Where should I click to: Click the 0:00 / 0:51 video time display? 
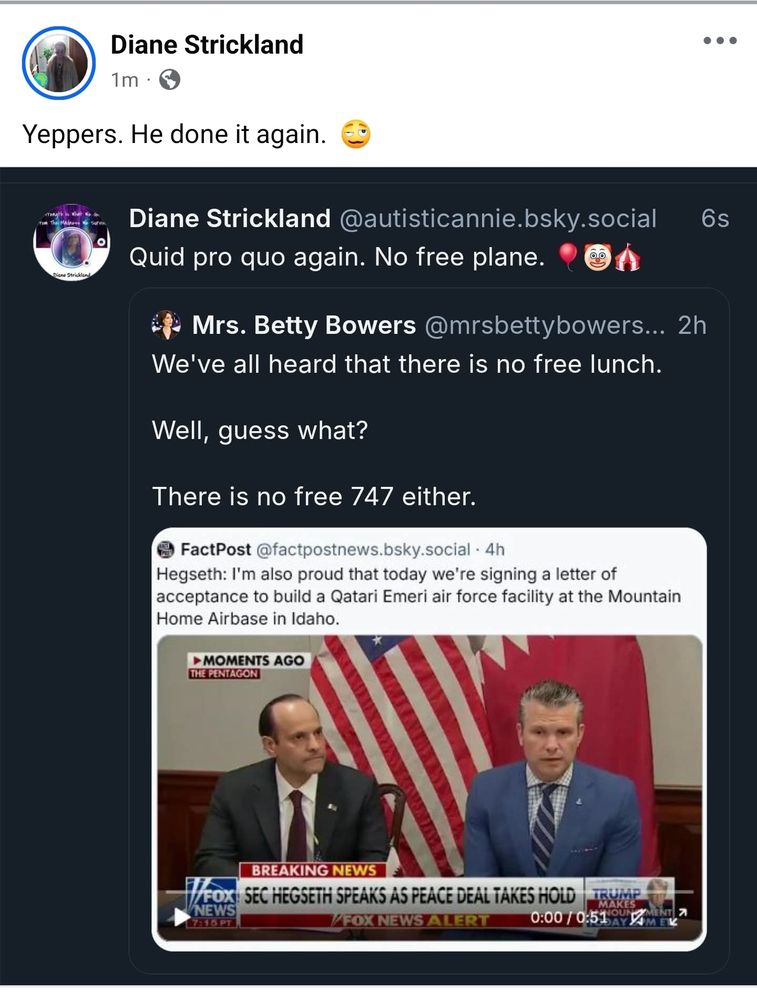coord(570,916)
